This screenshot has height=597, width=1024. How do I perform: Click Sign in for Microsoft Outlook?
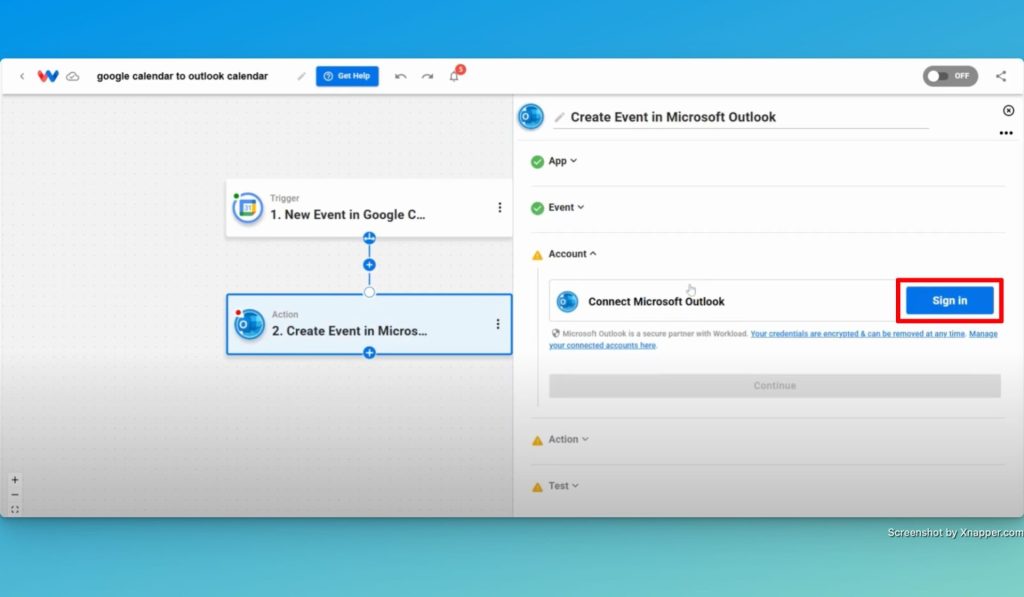[950, 300]
